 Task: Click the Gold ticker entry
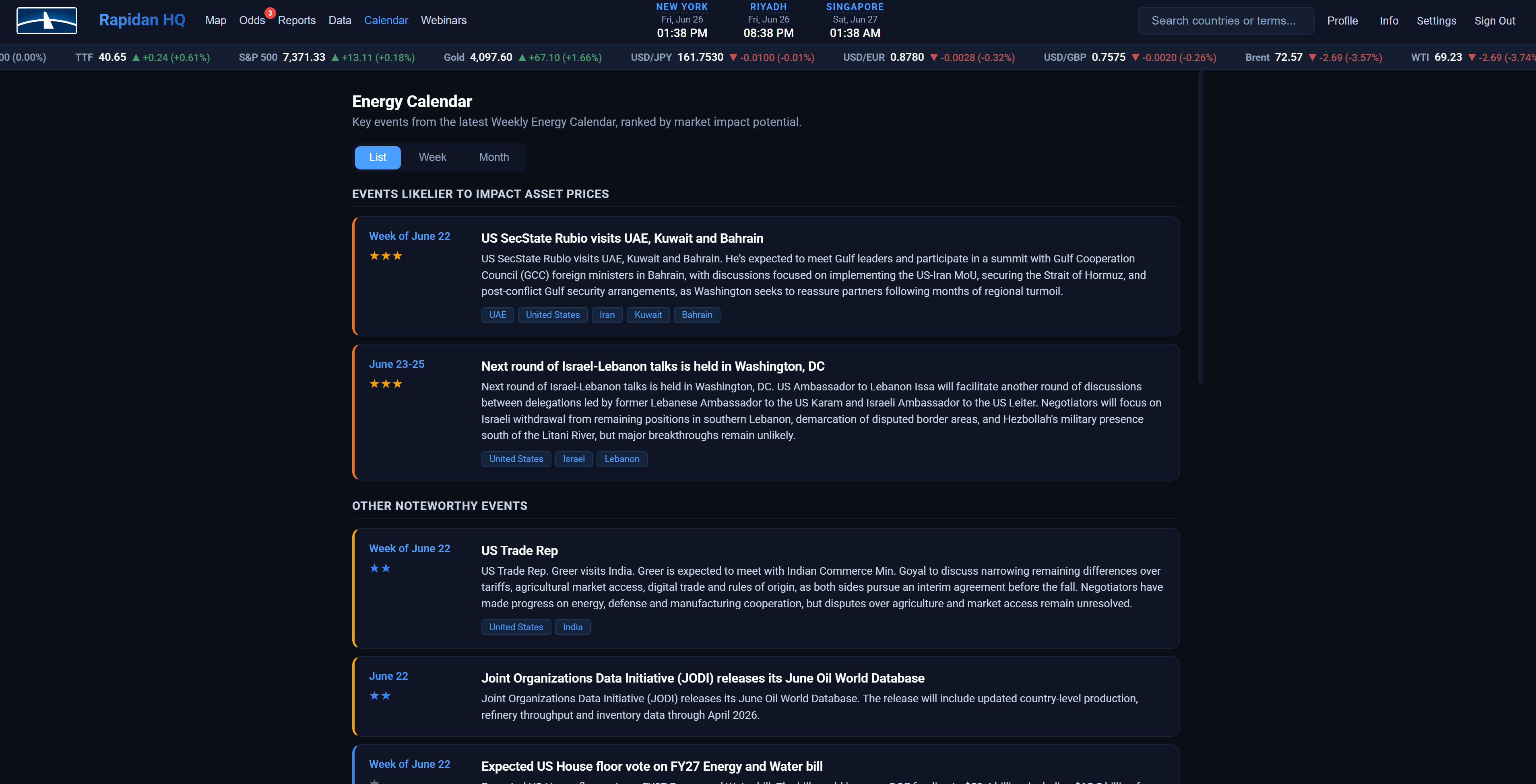point(523,57)
